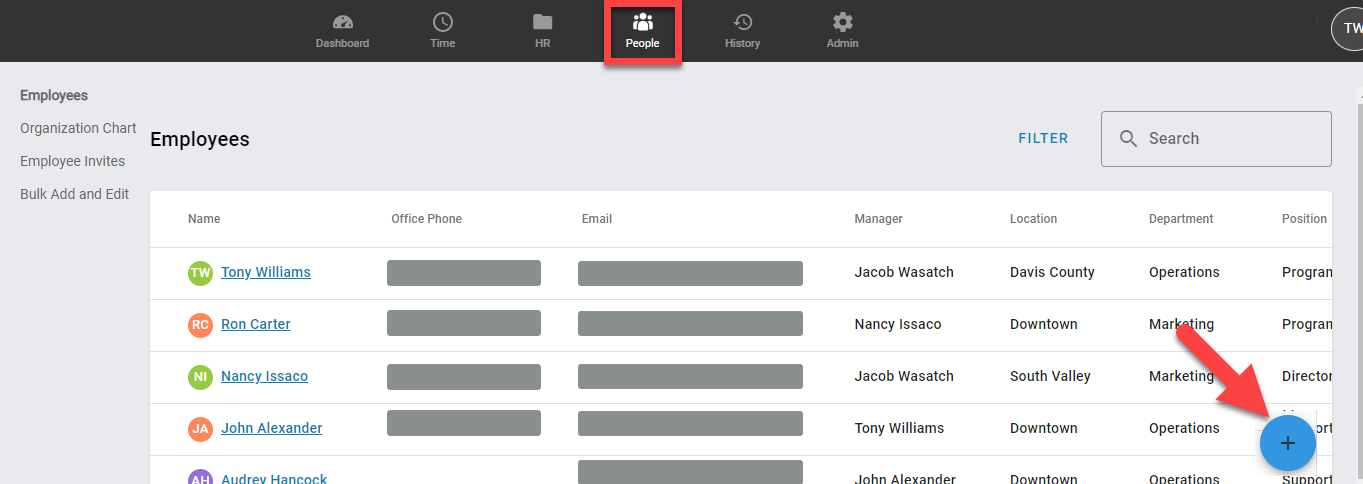Click into the Search input field
Viewport: 1363px width, 484px height.
1232,139
